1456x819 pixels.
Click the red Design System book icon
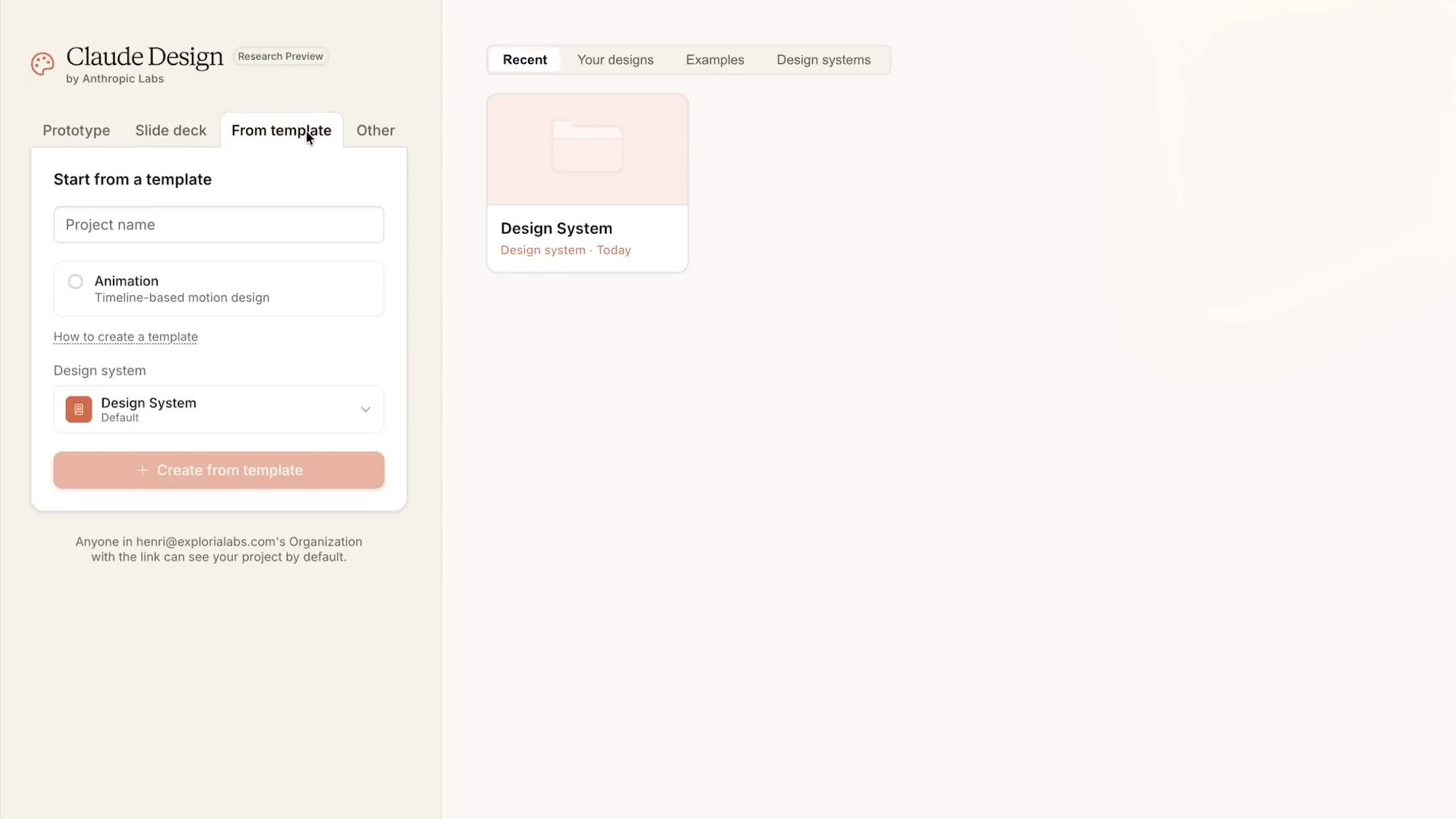click(78, 409)
